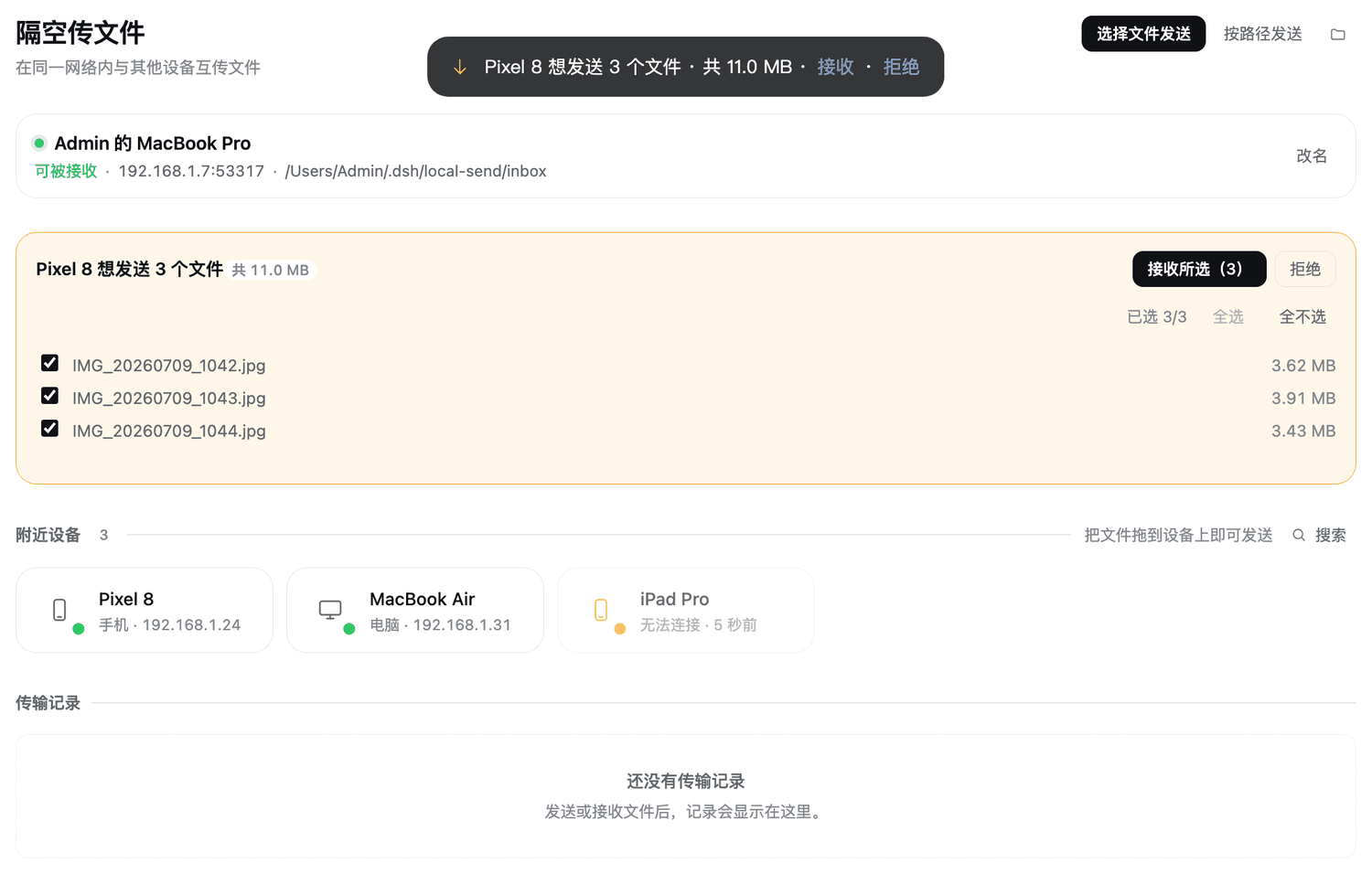This screenshot has height=874, width=1372.
Task: Click the download arrow icon in the notification
Action: click(x=460, y=67)
